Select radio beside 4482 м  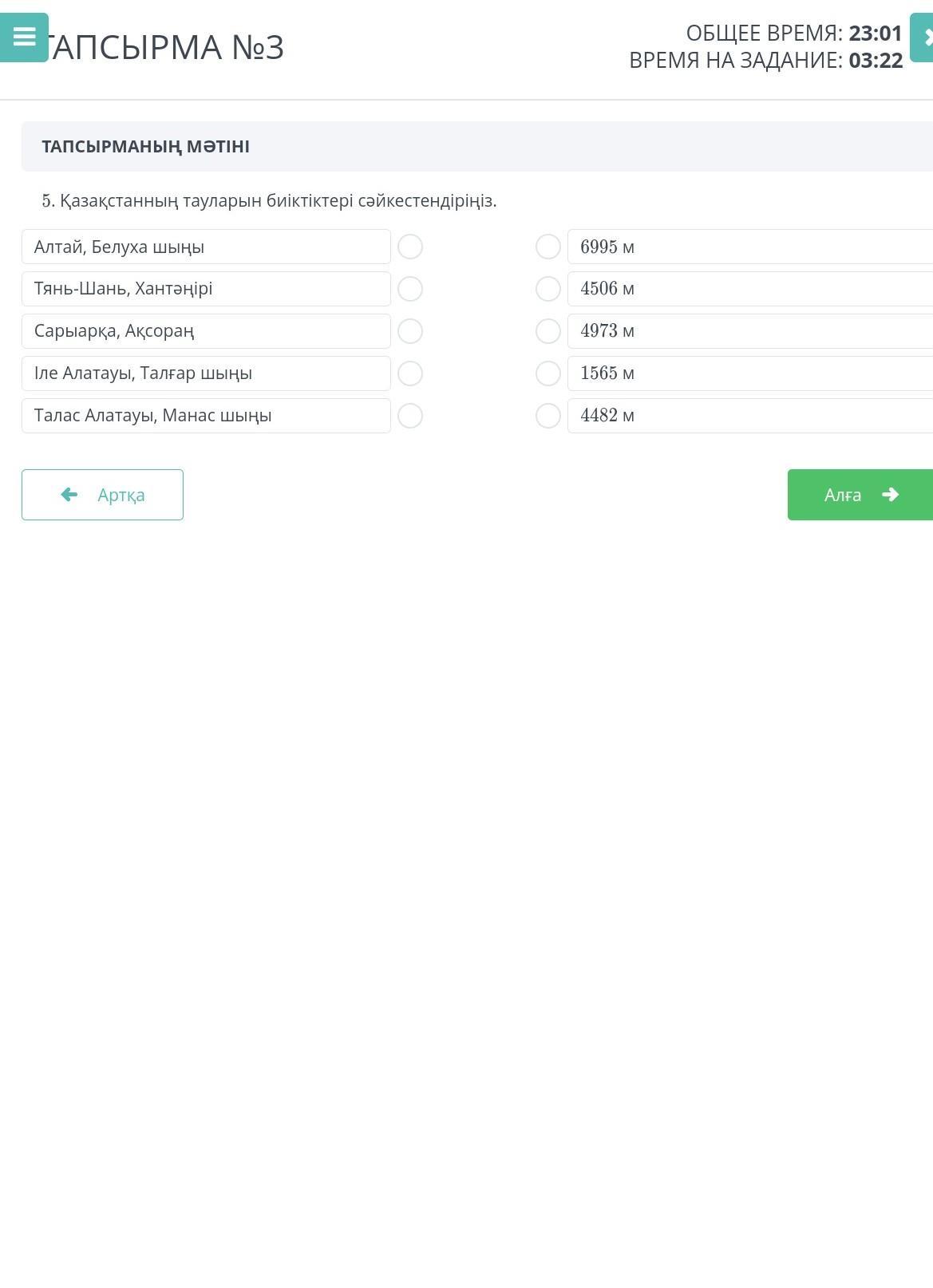(x=548, y=416)
